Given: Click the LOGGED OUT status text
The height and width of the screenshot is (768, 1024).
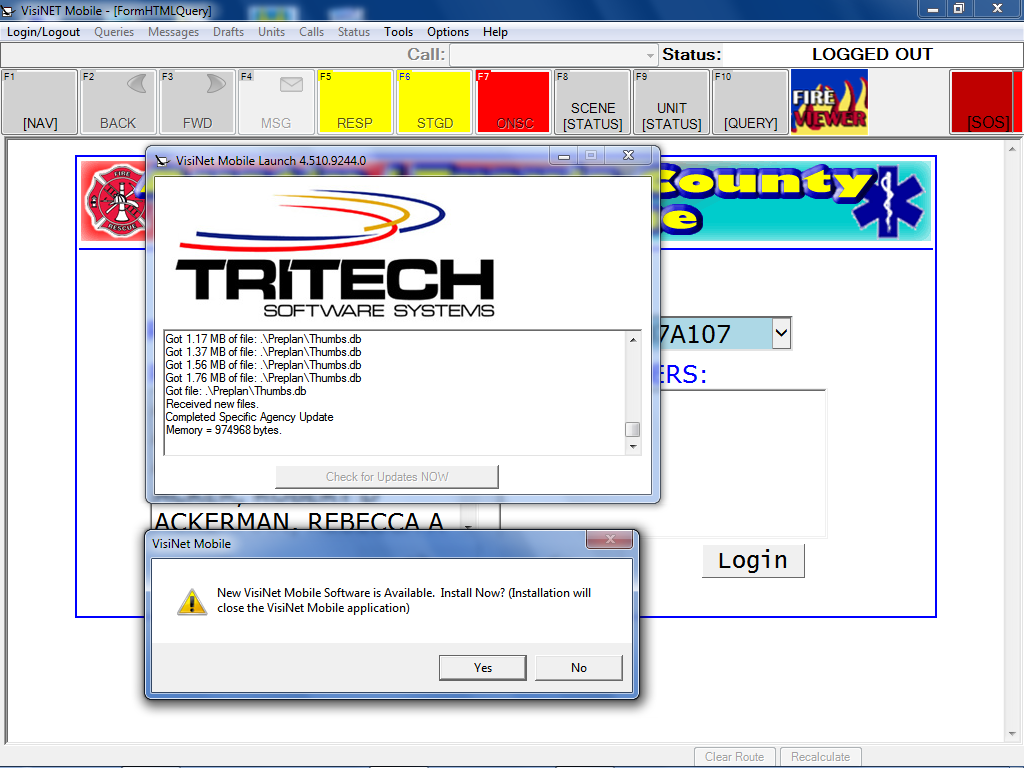Looking at the screenshot, I should [x=872, y=55].
